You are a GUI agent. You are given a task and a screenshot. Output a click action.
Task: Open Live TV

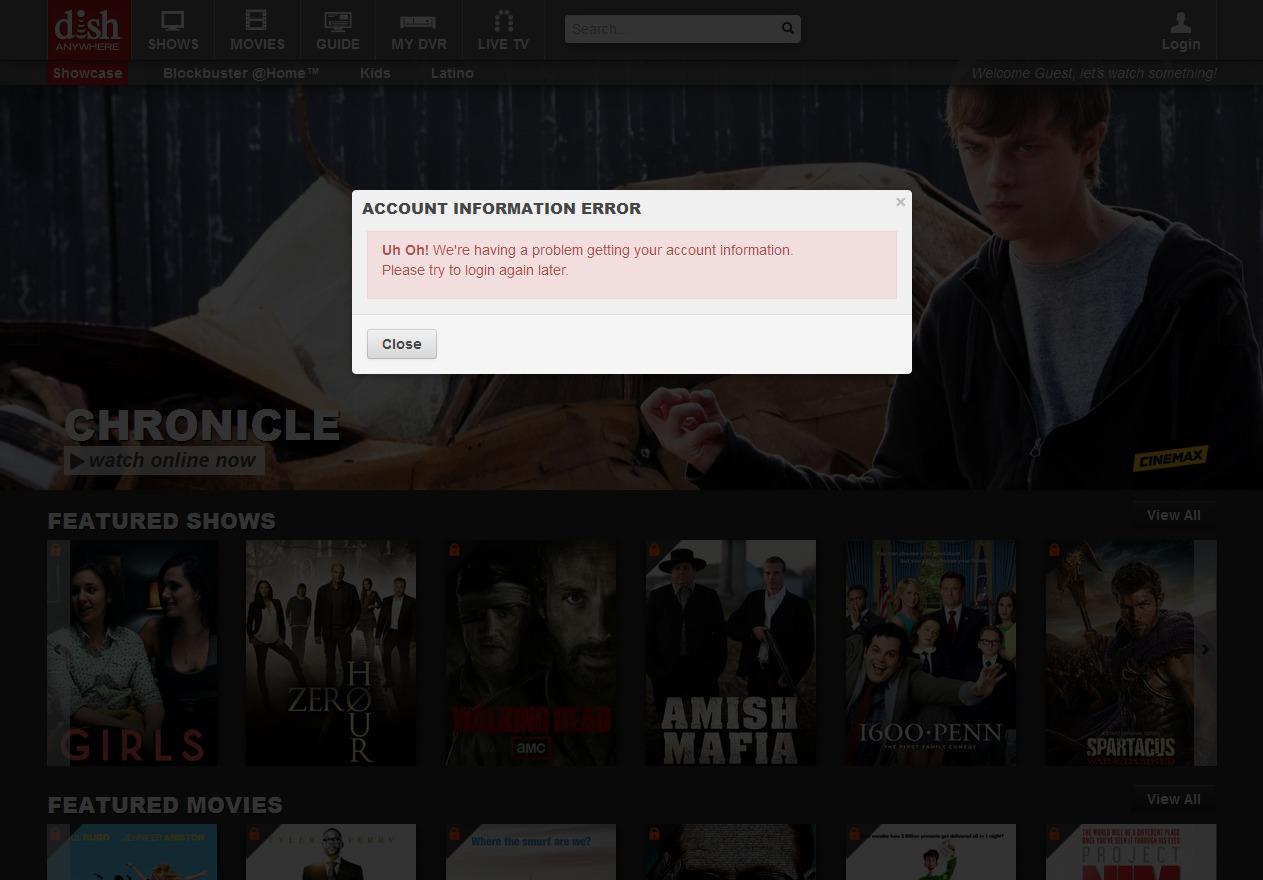(503, 30)
